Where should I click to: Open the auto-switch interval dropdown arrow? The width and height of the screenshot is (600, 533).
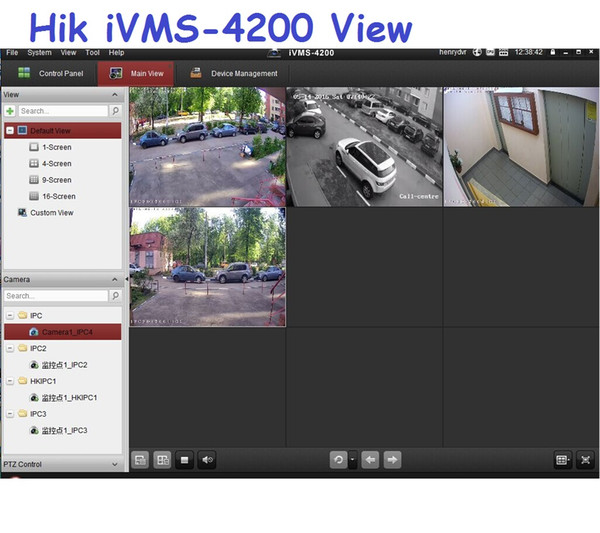(352, 460)
